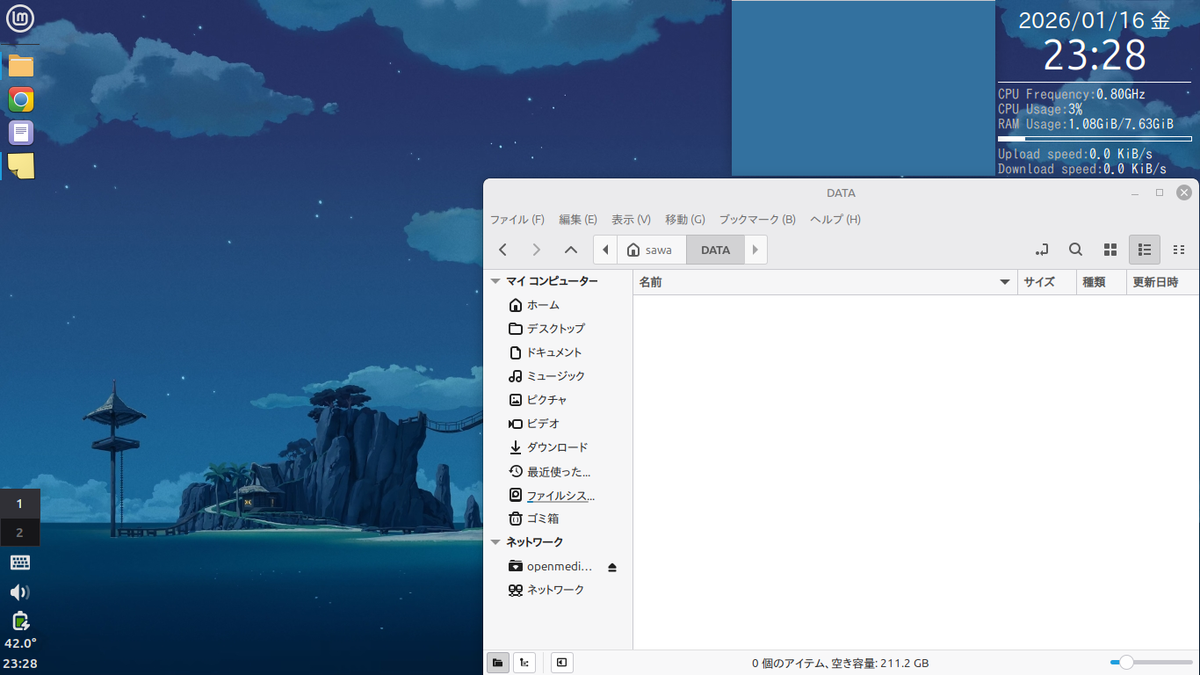Open the 編集 (E) menu
1200x675 pixels.
tap(578, 219)
